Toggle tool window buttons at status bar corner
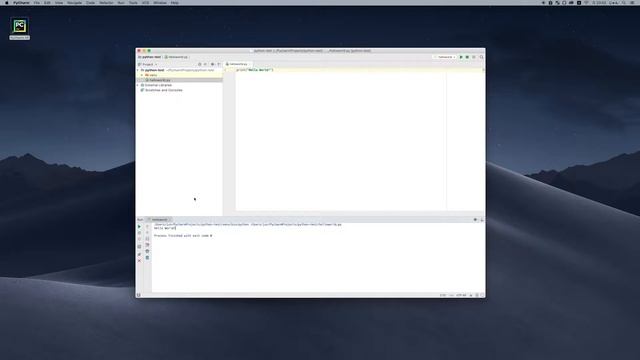Viewport: 640px width, 360px height. [139, 295]
